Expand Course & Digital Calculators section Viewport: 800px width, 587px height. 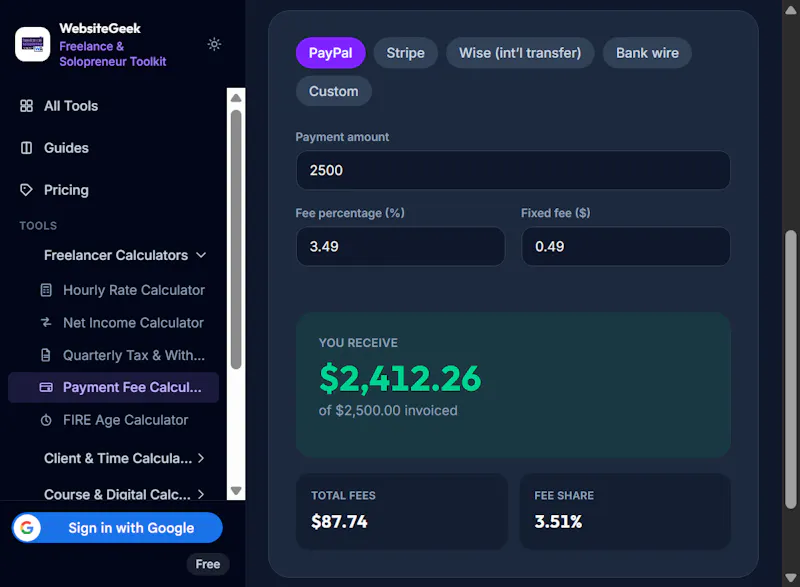pos(124,494)
